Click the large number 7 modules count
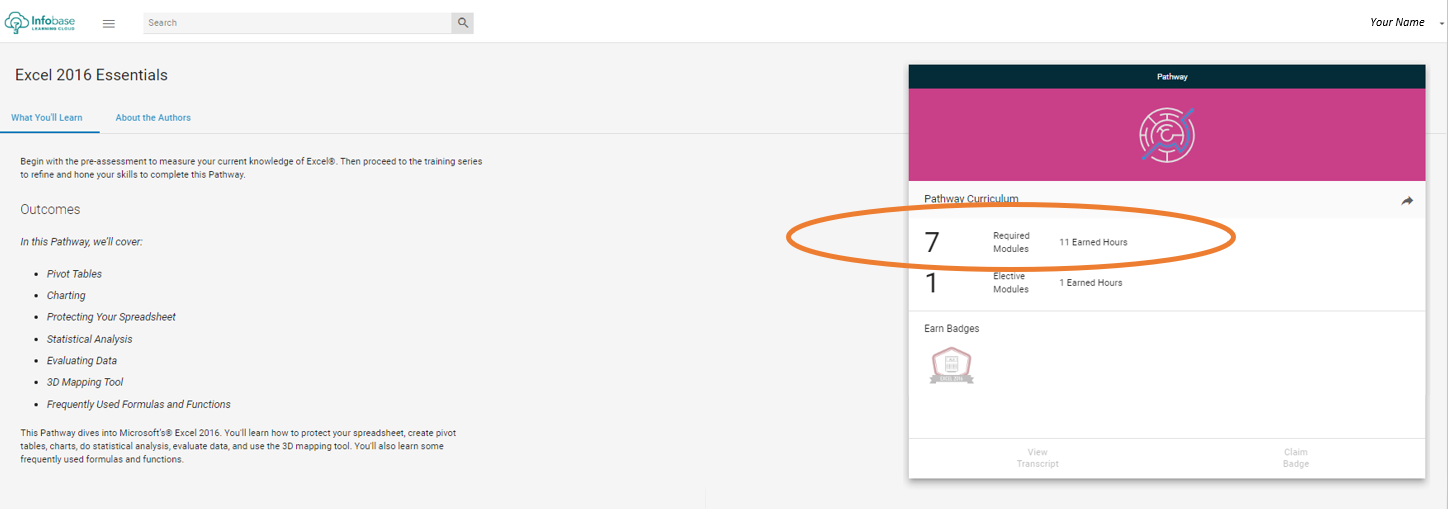Screen dimensions: 1448x509 click(932, 242)
